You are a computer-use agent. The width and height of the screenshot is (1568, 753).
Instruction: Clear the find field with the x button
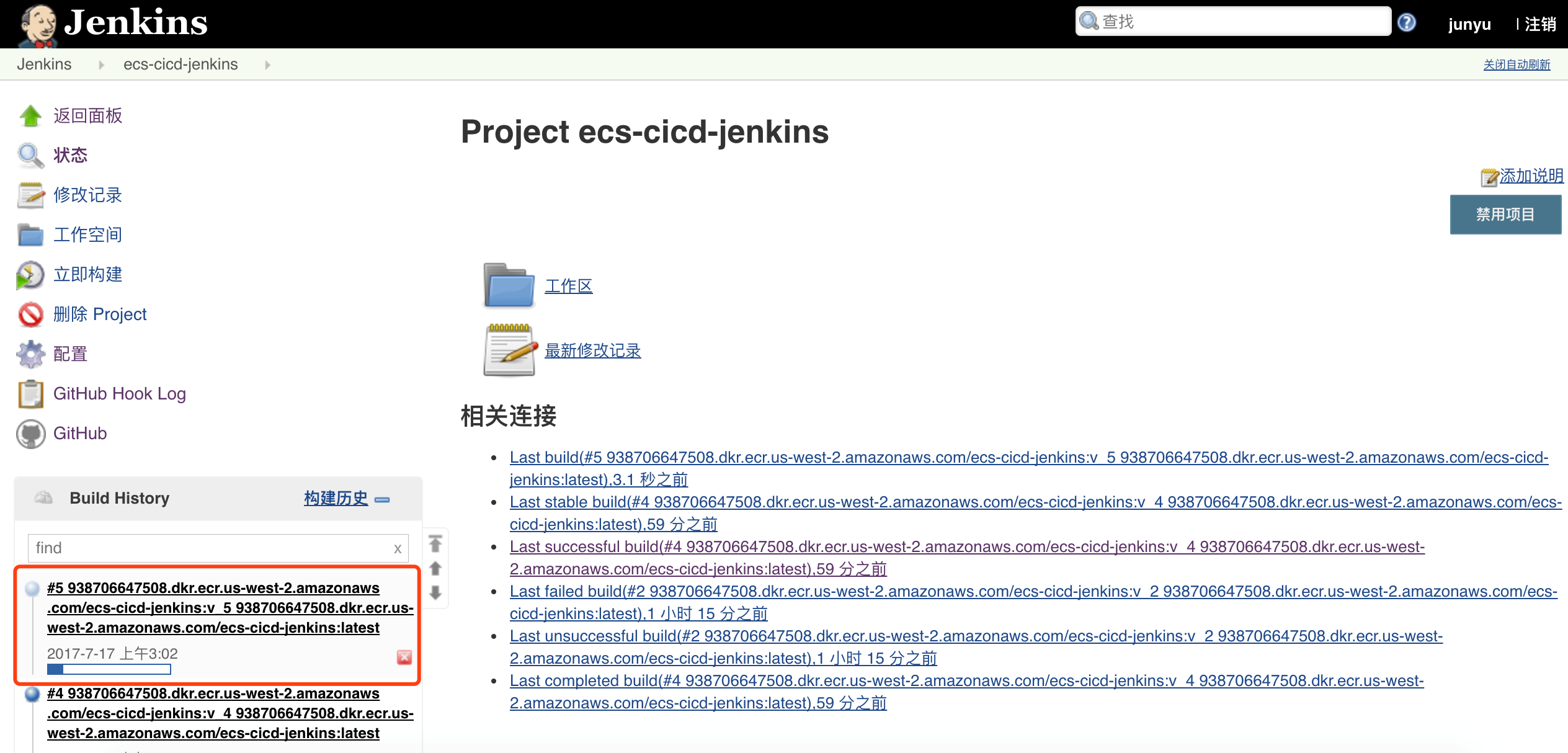point(398,548)
